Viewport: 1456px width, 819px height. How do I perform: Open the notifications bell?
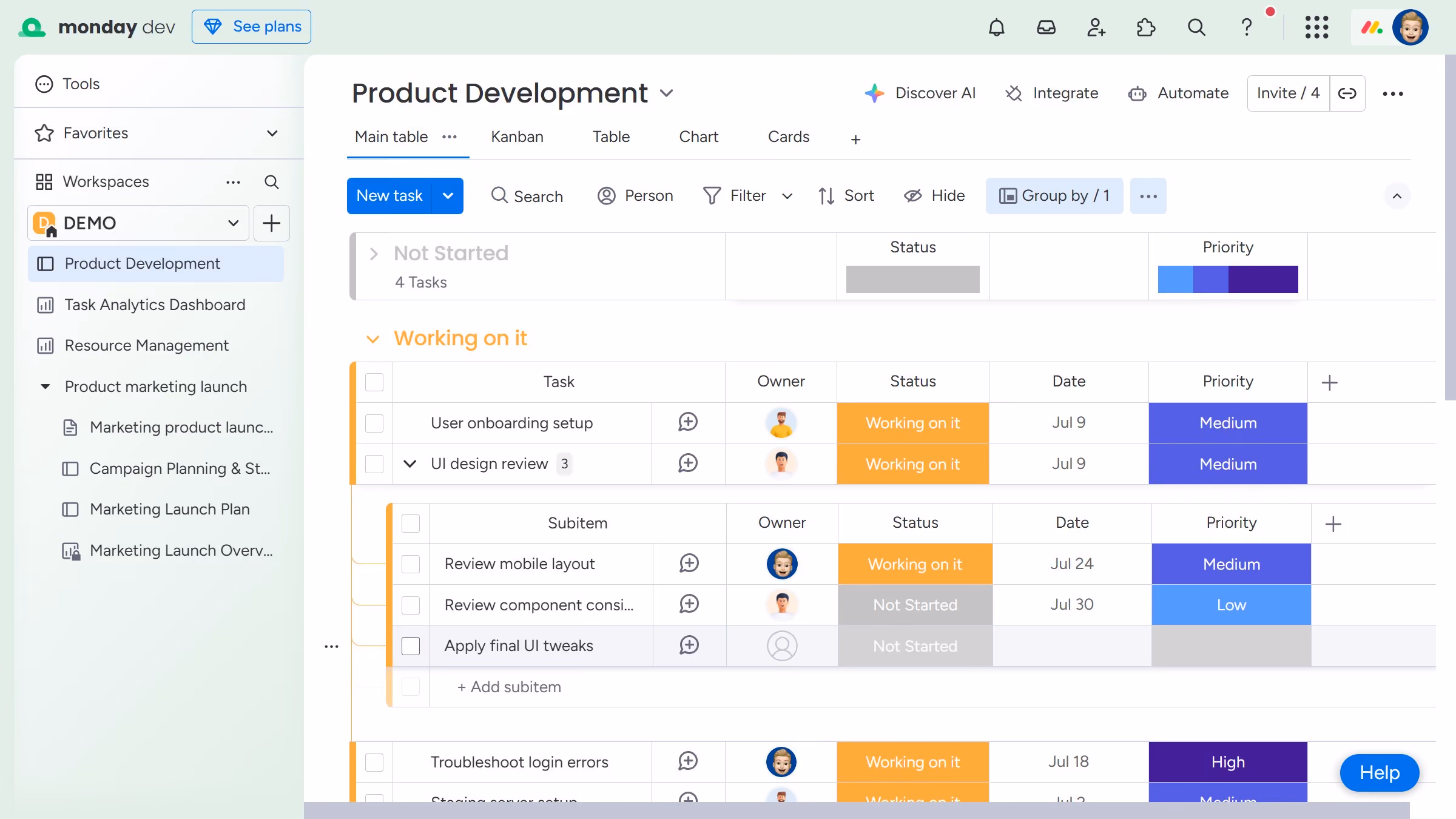coord(996,27)
